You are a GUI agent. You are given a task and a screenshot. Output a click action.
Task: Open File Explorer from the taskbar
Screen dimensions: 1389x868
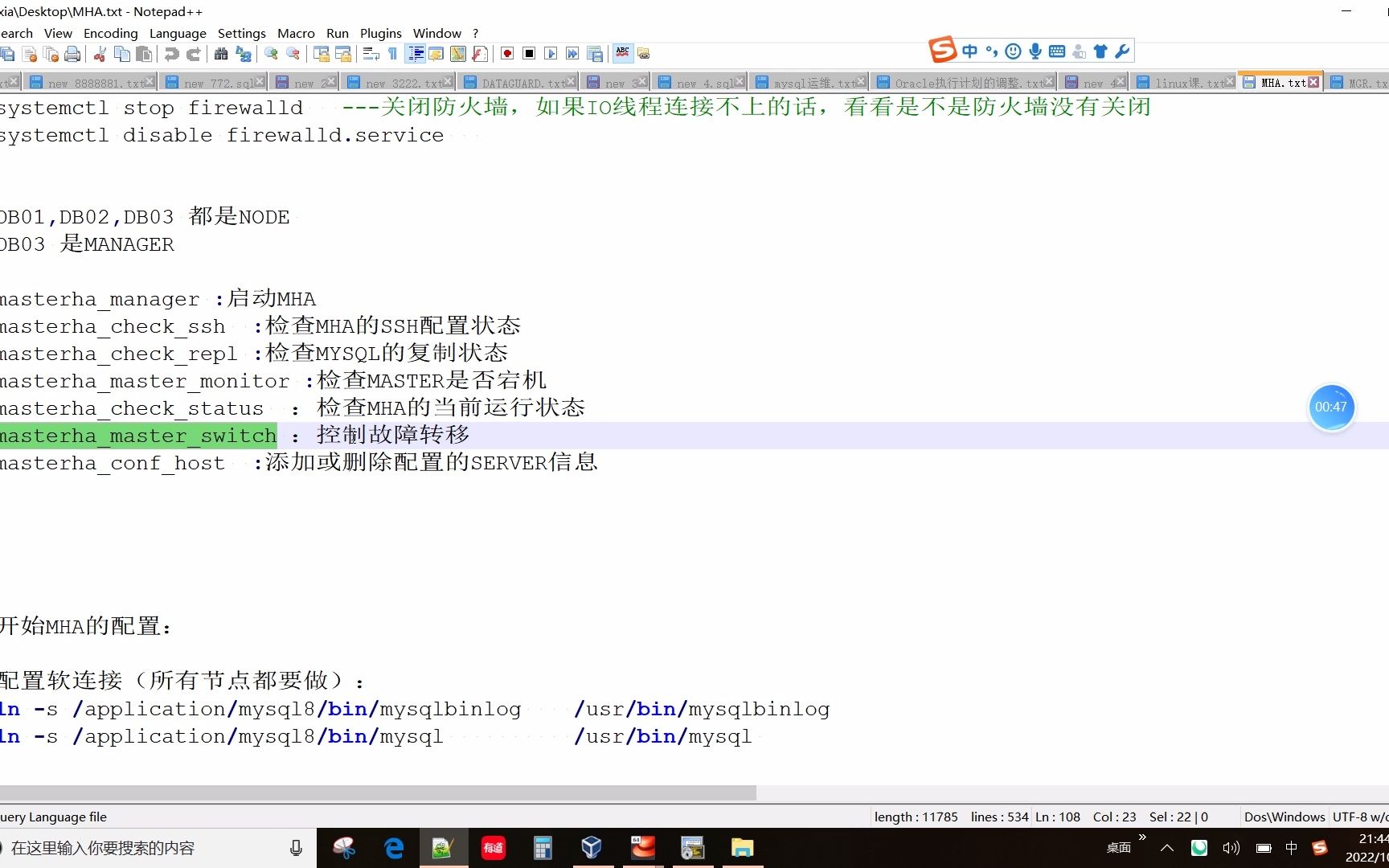742,848
